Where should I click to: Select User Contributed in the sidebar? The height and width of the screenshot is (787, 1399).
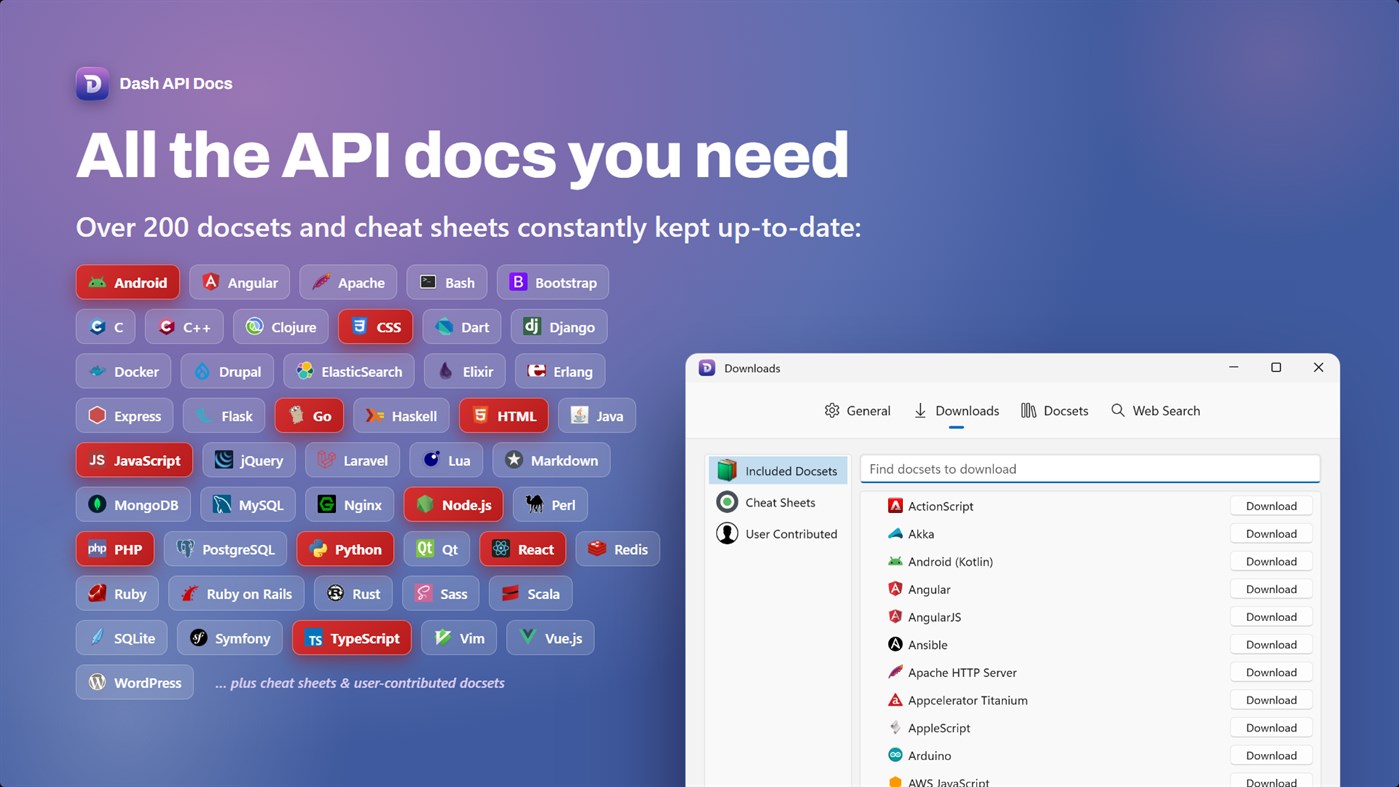tap(778, 533)
